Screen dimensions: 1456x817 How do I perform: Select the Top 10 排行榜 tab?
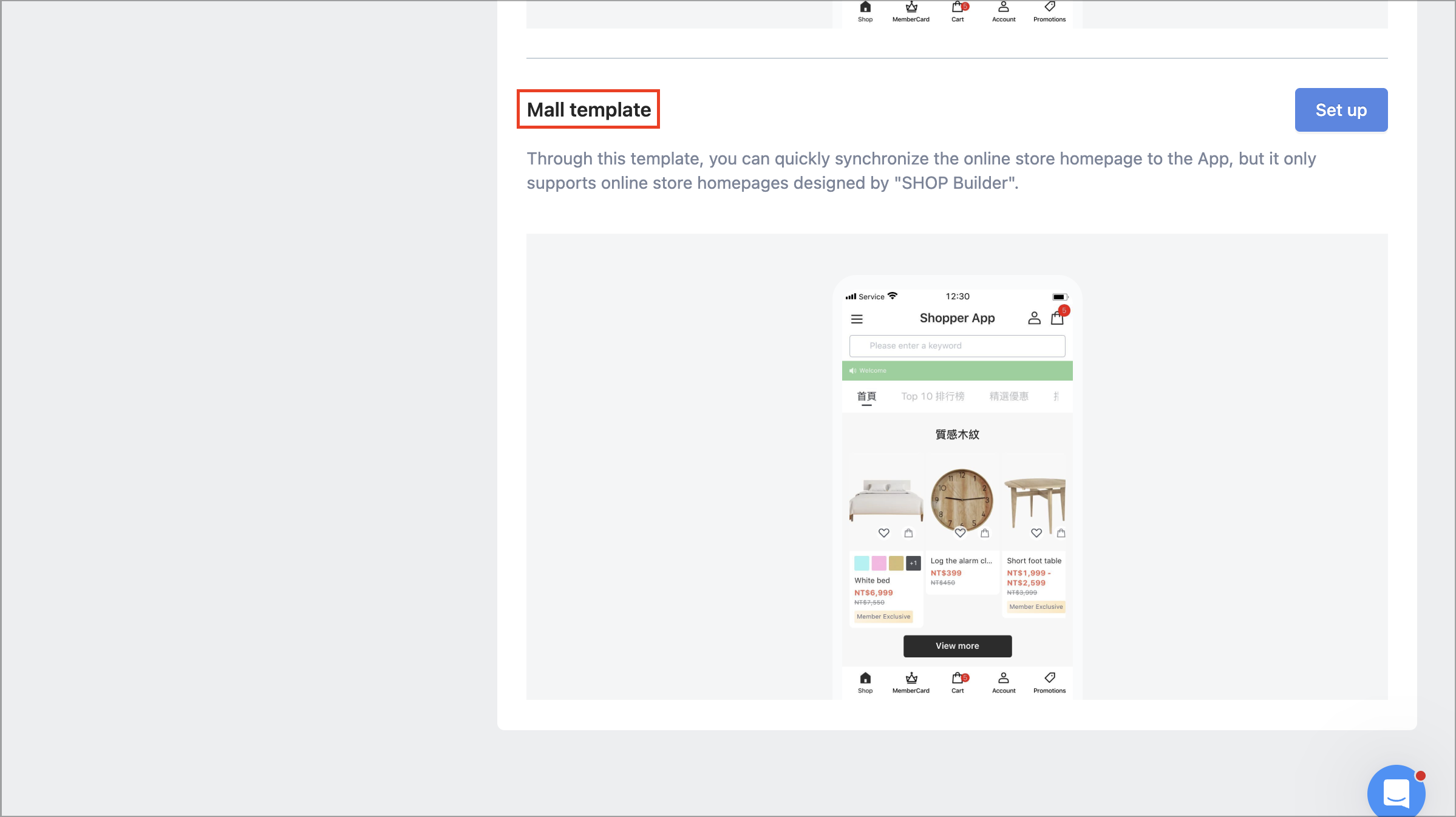pyautogui.click(x=933, y=396)
